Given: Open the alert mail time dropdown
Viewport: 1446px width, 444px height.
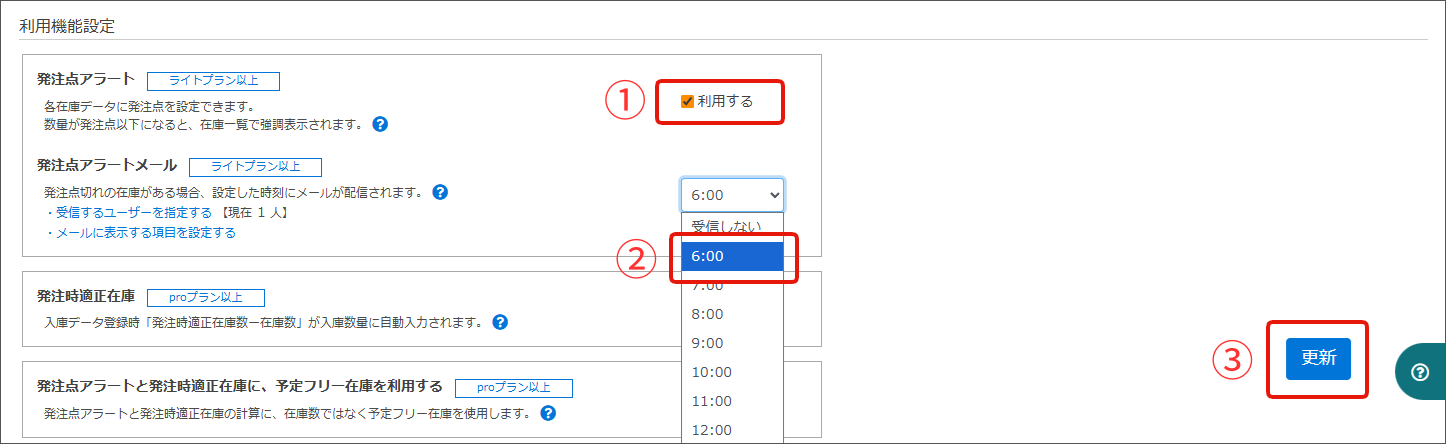Looking at the screenshot, I should (732, 194).
